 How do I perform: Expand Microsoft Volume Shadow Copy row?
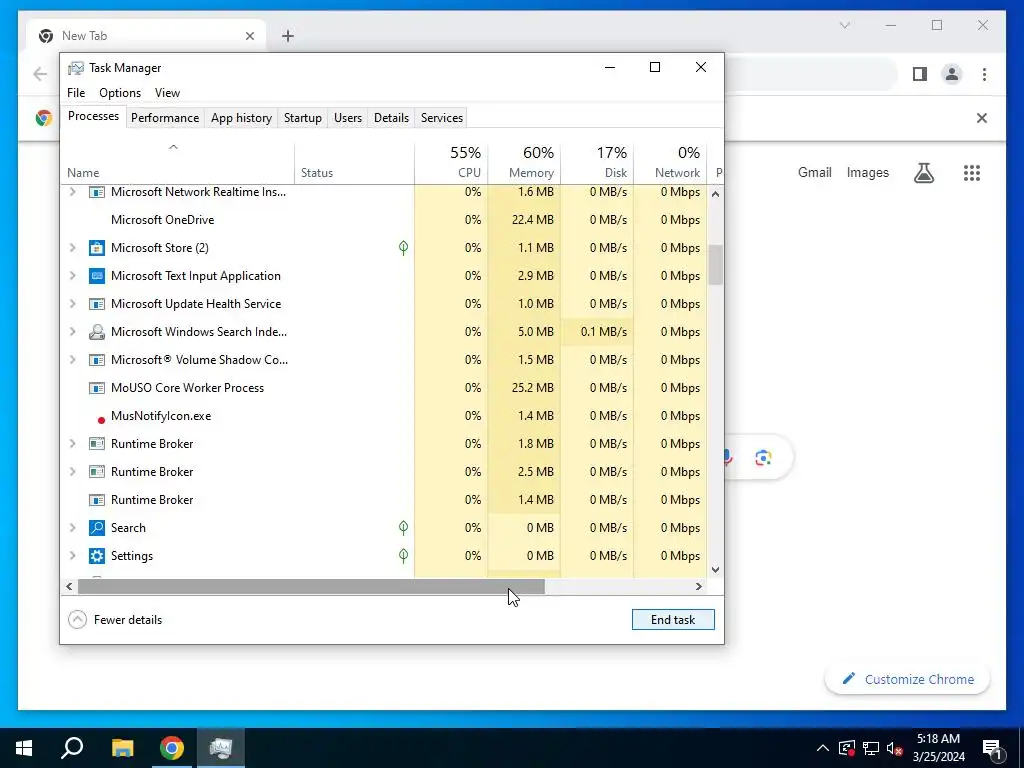click(72, 360)
